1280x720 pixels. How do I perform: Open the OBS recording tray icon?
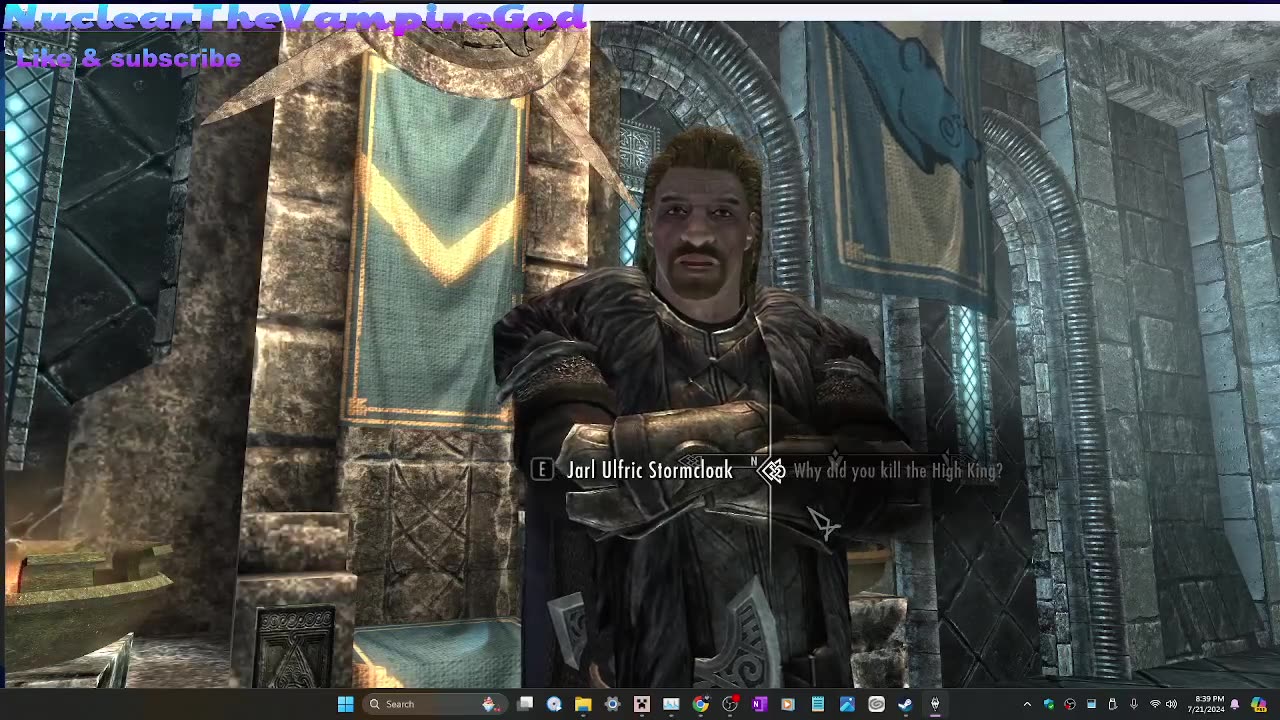click(1070, 704)
